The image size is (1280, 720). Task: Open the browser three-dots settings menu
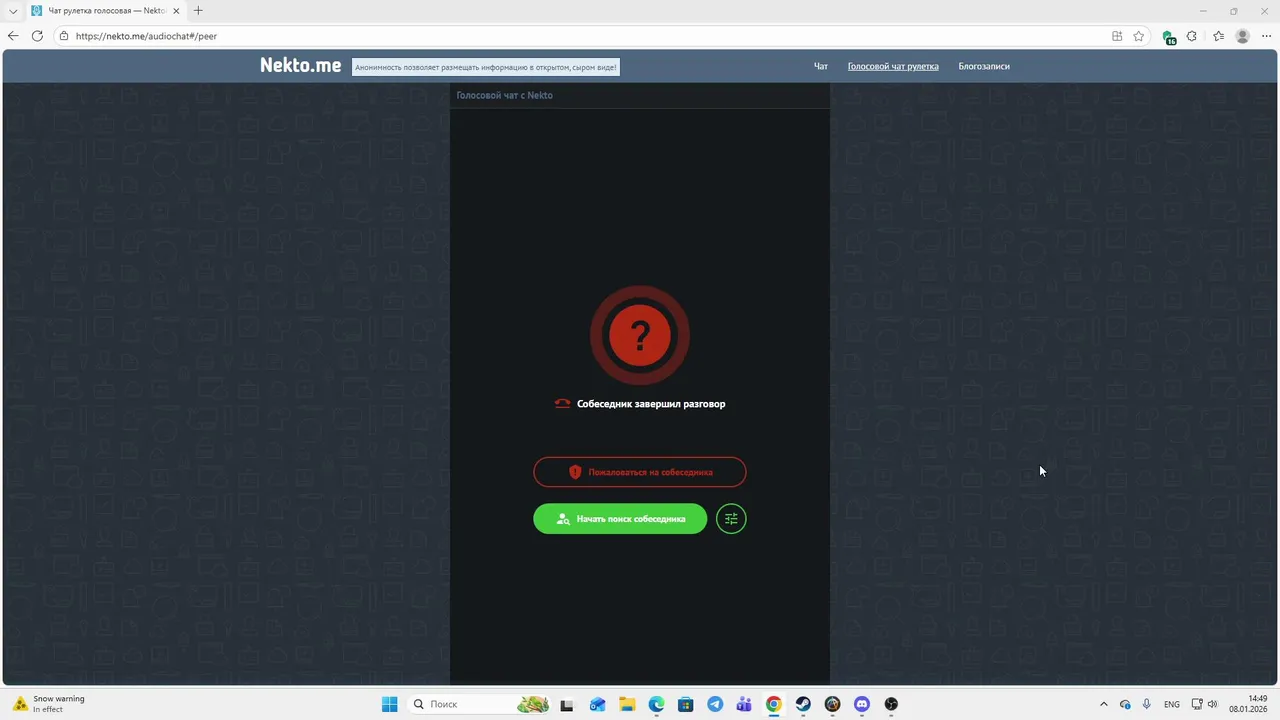pyautogui.click(x=1266, y=36)
